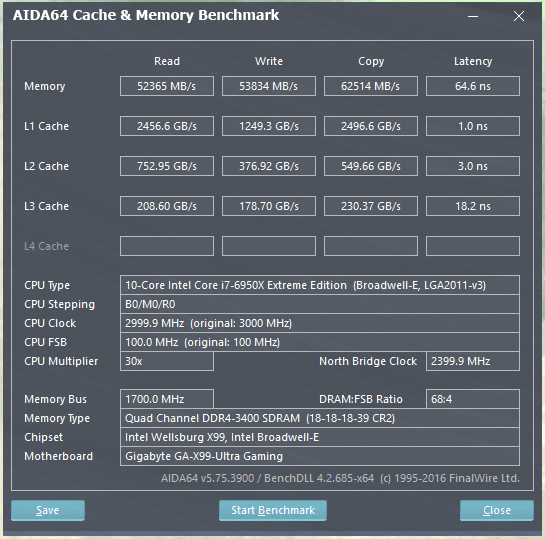Click the Close button at bottom

[x=497, y=510]
